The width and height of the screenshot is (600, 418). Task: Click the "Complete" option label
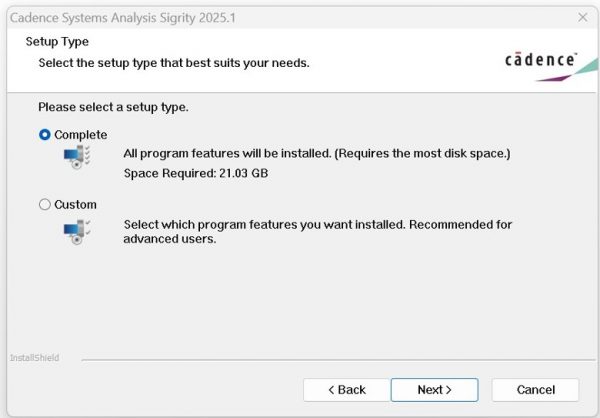[81, 135]
